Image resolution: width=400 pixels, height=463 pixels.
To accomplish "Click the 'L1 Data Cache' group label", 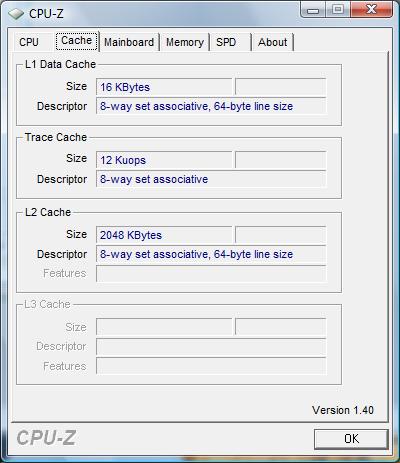I will 60,64.
